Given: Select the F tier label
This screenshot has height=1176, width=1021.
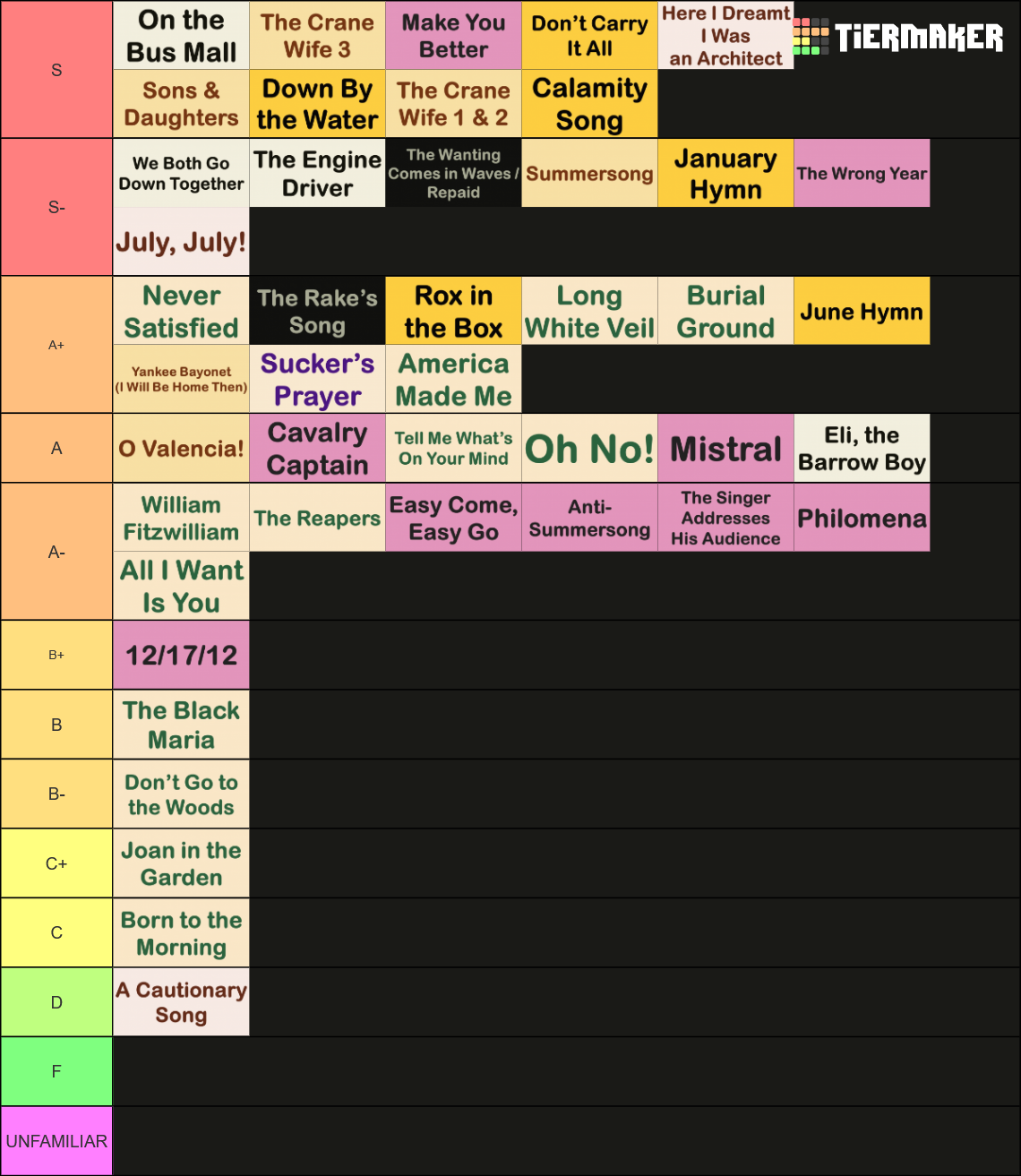Looking at the screenshot, I should coord(56,1071).
